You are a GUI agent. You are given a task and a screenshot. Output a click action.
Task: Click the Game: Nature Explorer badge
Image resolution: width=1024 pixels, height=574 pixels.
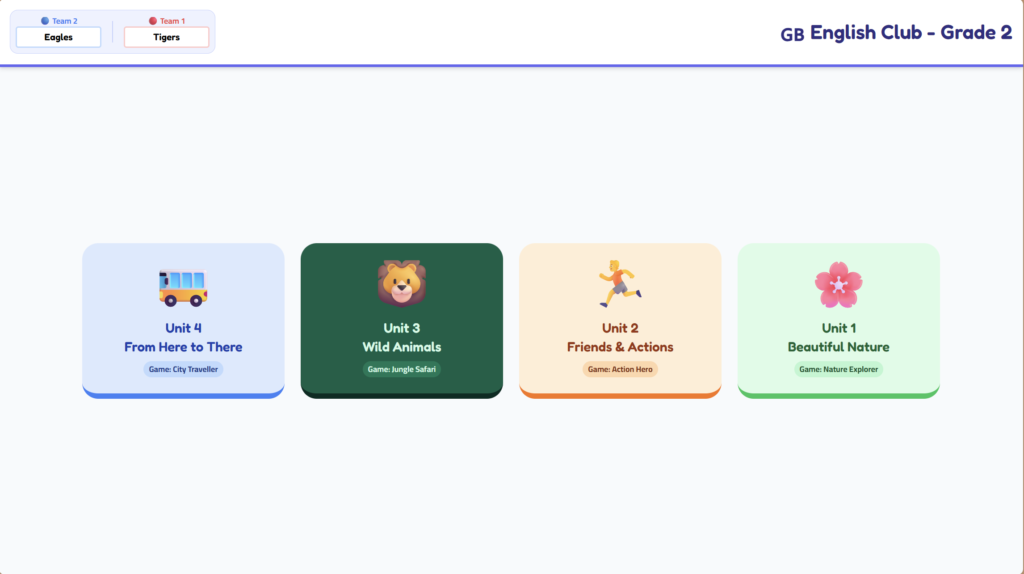[x=838, y=369]
